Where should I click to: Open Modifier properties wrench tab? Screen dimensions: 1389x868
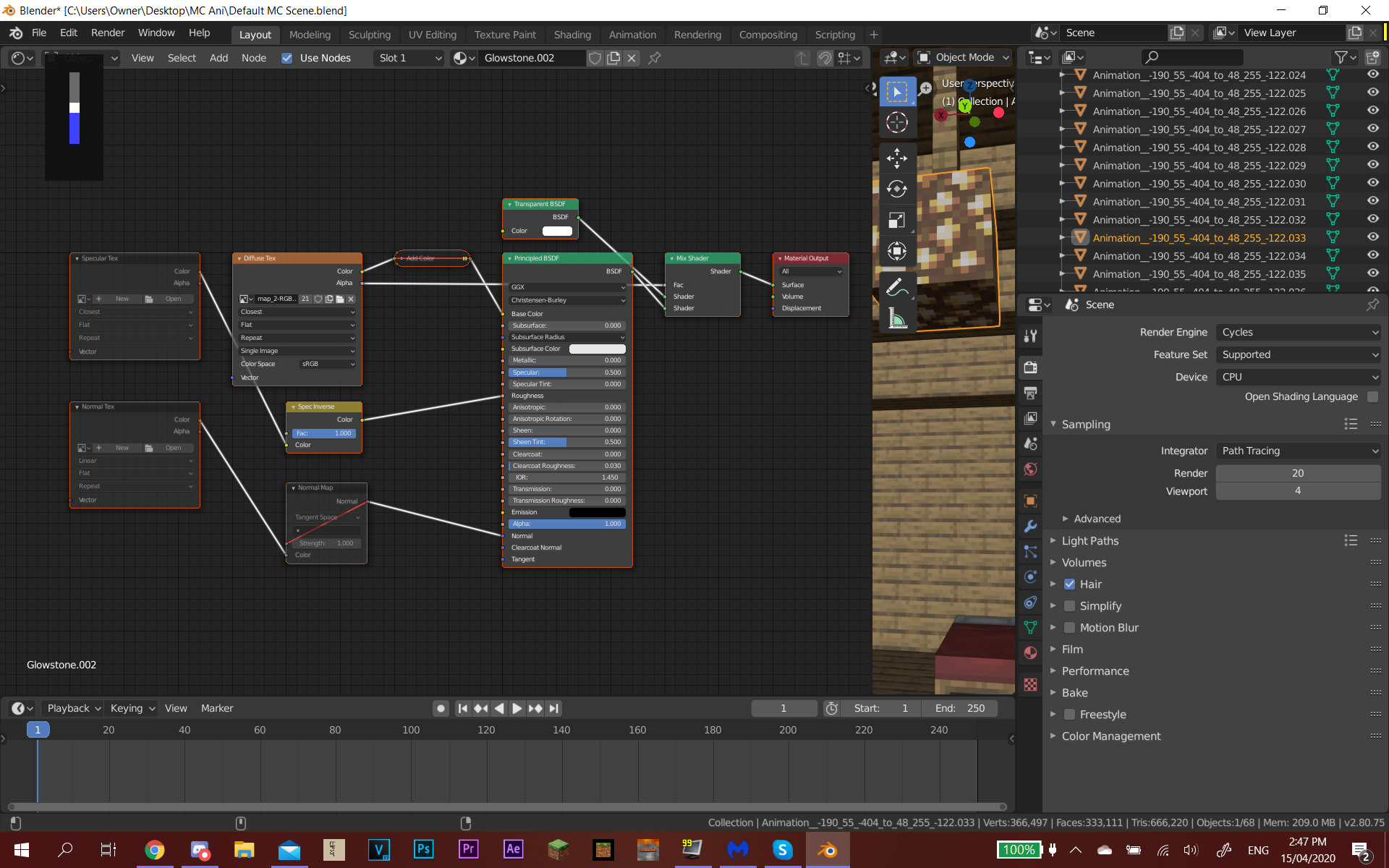click(x=1031, y=526)
